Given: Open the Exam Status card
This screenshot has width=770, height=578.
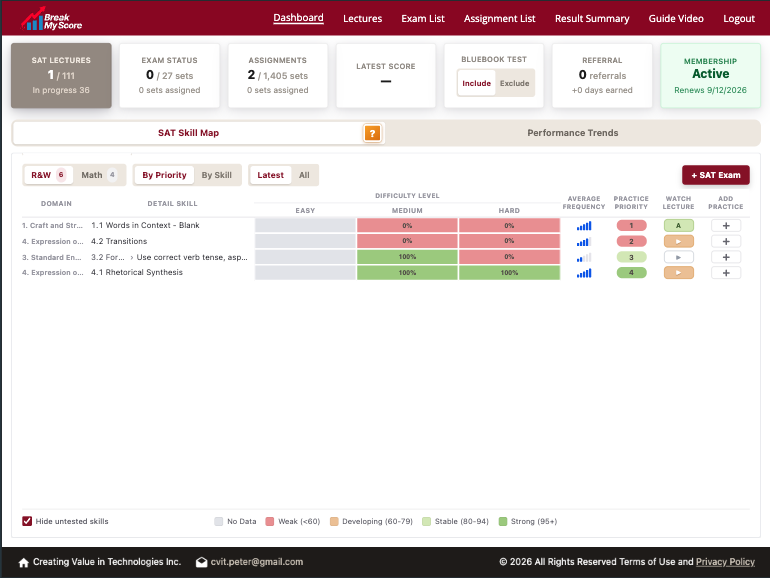Looking at the screenshot, I should click(x=169, y=76).
